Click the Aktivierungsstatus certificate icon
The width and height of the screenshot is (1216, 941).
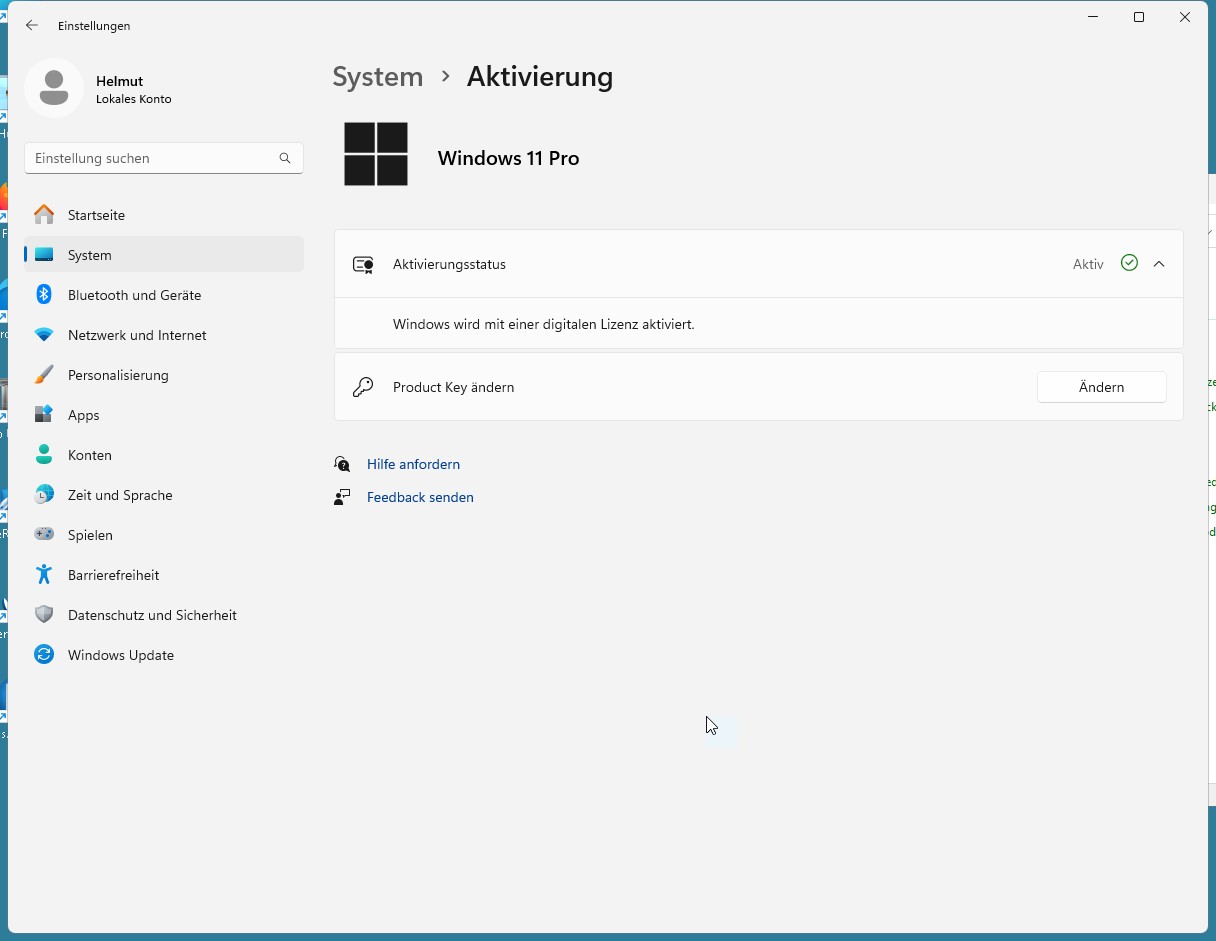coord(363,265)
